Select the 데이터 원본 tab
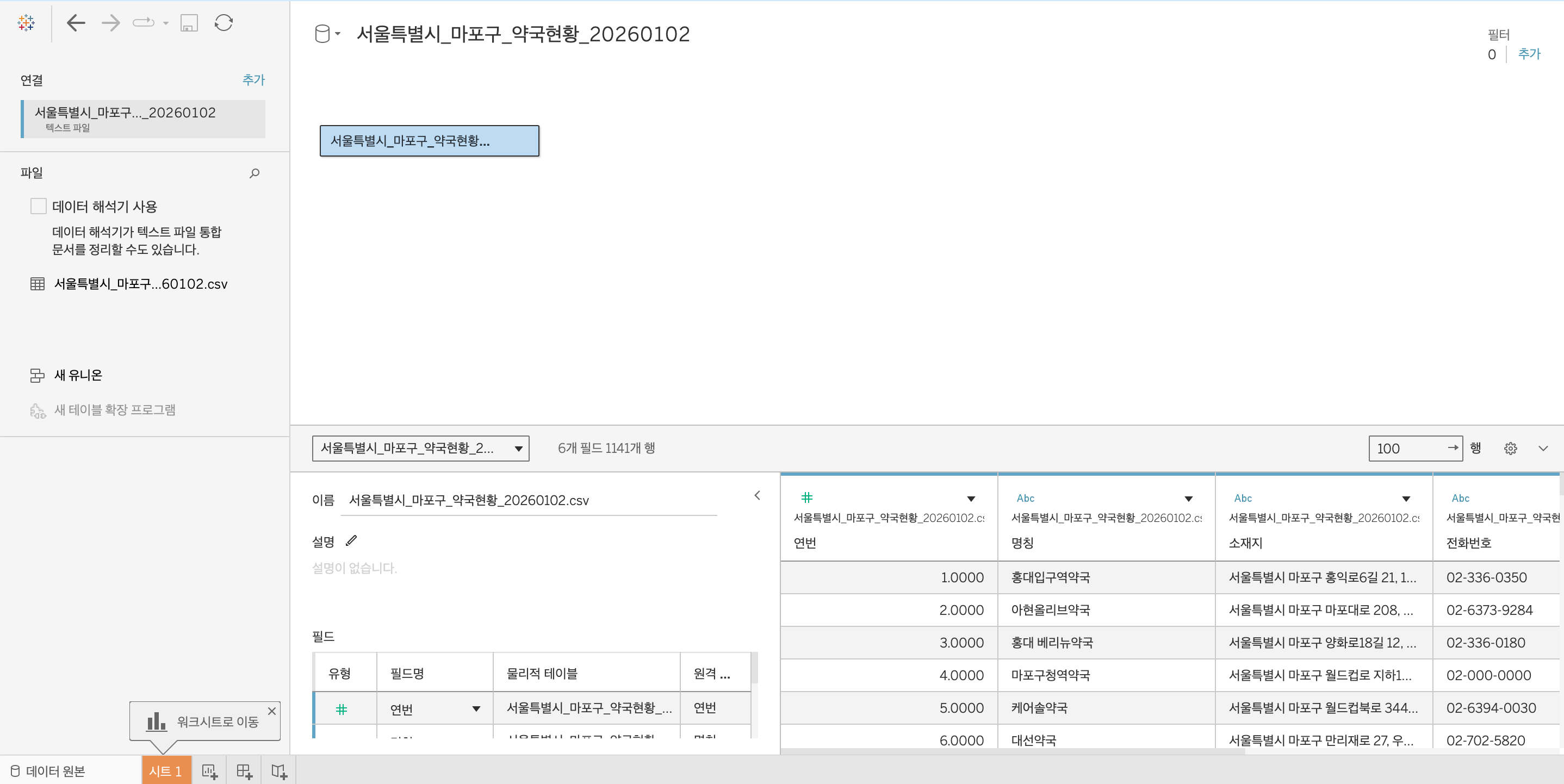1564x784 pixels. click(x=48, y=770)
